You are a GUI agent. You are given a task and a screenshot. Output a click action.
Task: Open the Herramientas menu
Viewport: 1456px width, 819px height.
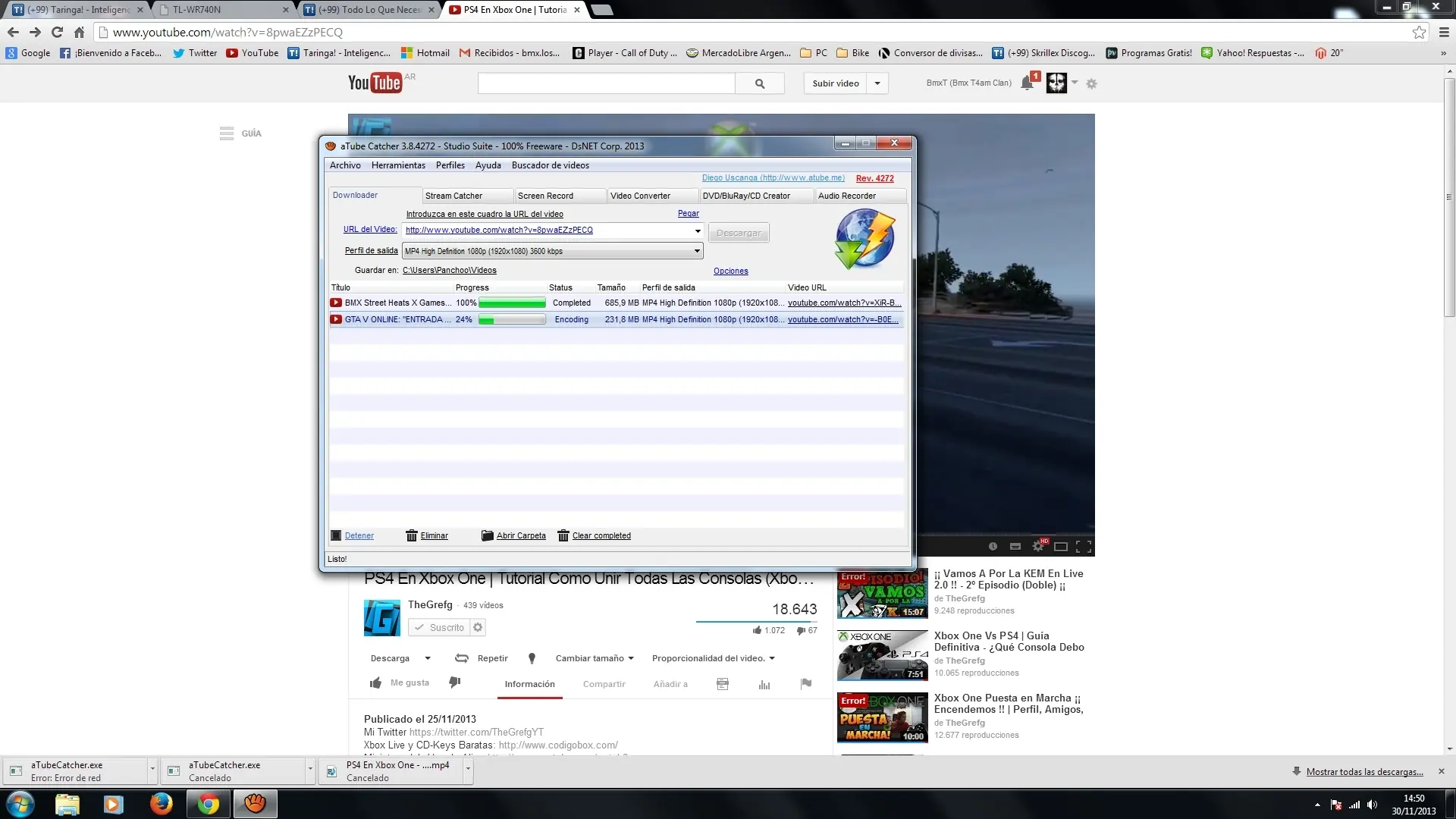click(398, 165)
